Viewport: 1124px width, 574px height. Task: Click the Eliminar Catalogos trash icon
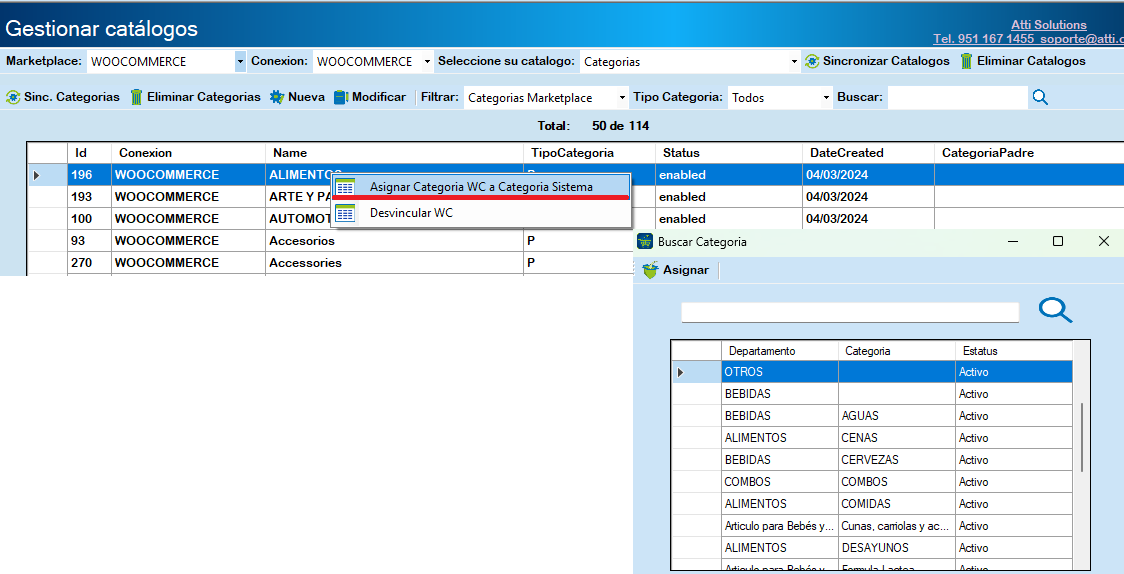[966, 61]
